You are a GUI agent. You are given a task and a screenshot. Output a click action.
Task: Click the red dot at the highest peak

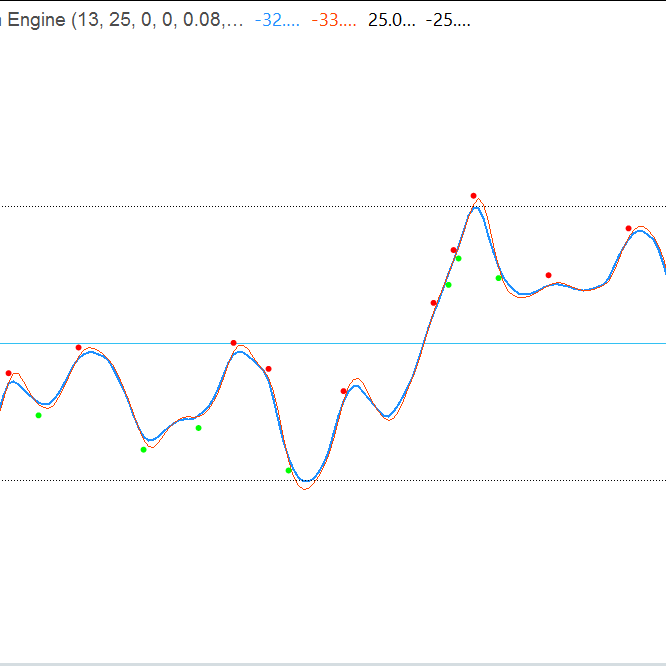click(x=474, y=196)
